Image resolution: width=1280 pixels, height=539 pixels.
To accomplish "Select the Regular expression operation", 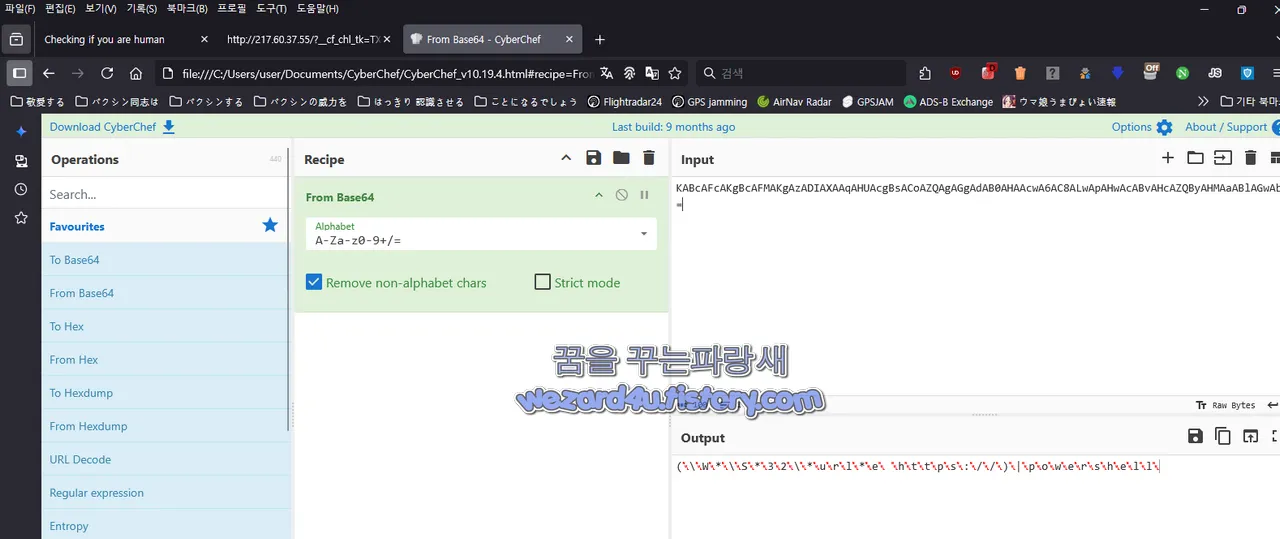I will [165, 492].
